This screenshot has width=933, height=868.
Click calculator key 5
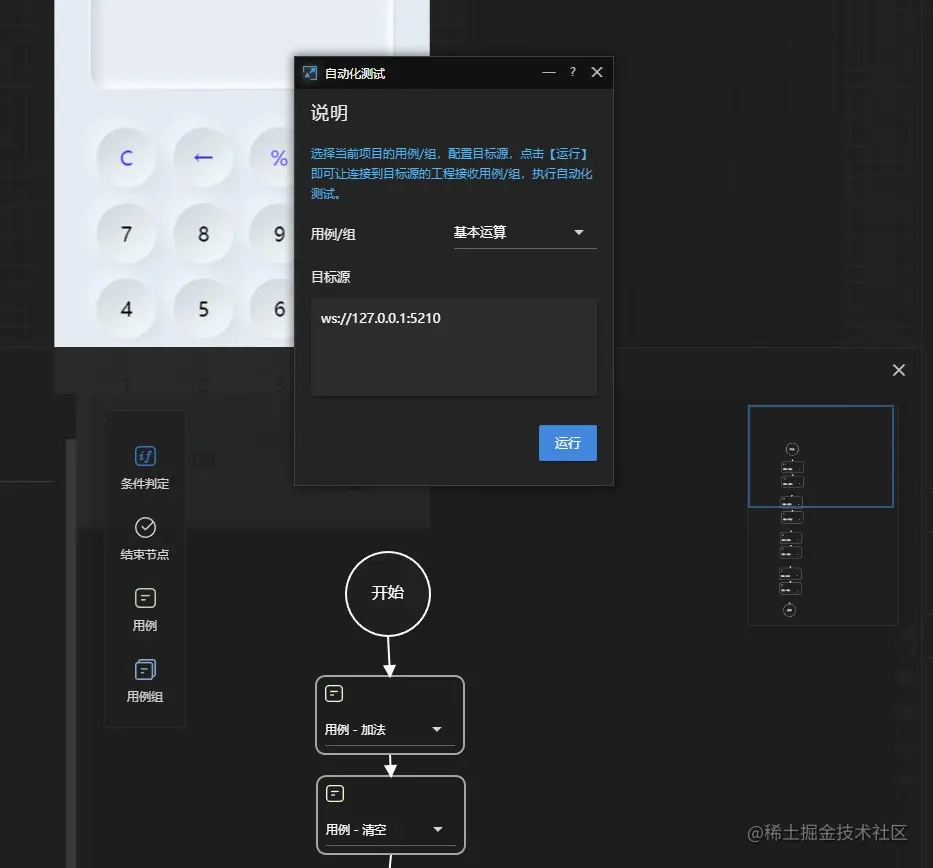pos(203,309)
